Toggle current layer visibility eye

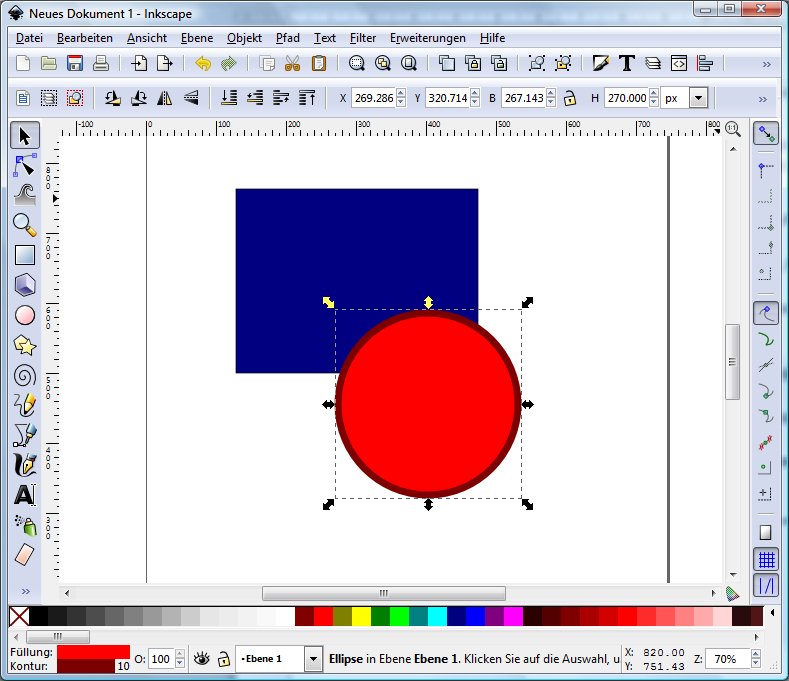[x=202, y=658]
